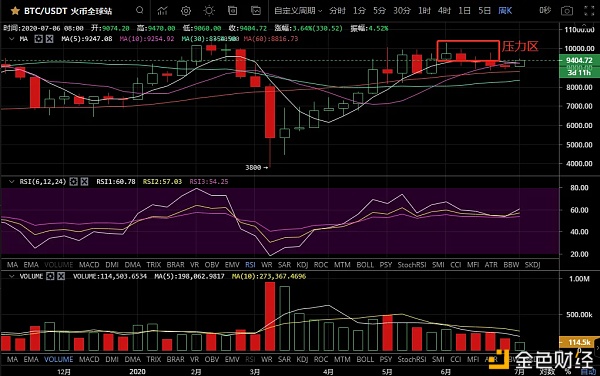The height and width of the screenshot is (376, 600).
Task: Switch RSI pane to StochRSI indicator
Action: (x=412, y=265)
